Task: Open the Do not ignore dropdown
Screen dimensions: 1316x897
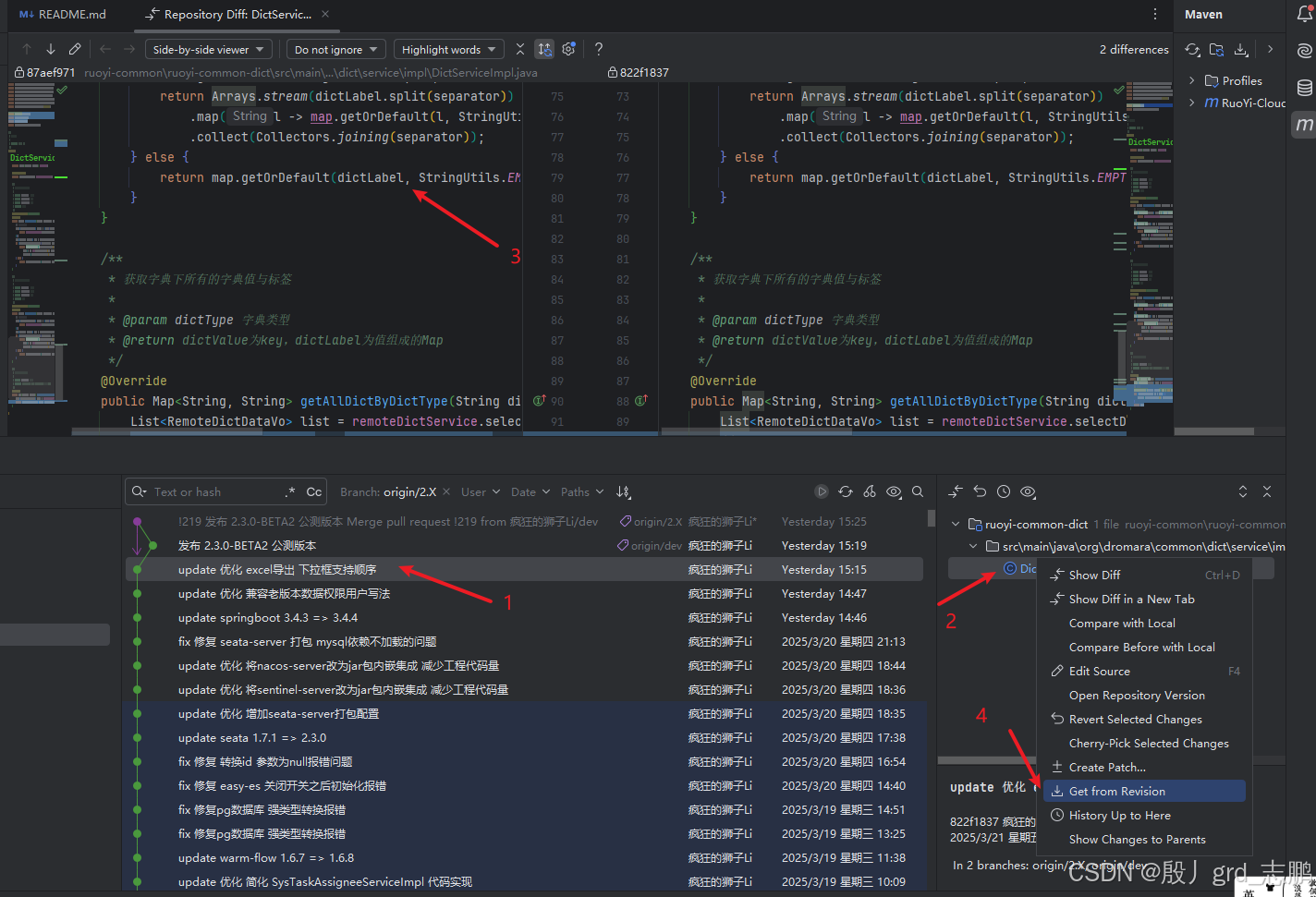Action: tap(335, 49)
